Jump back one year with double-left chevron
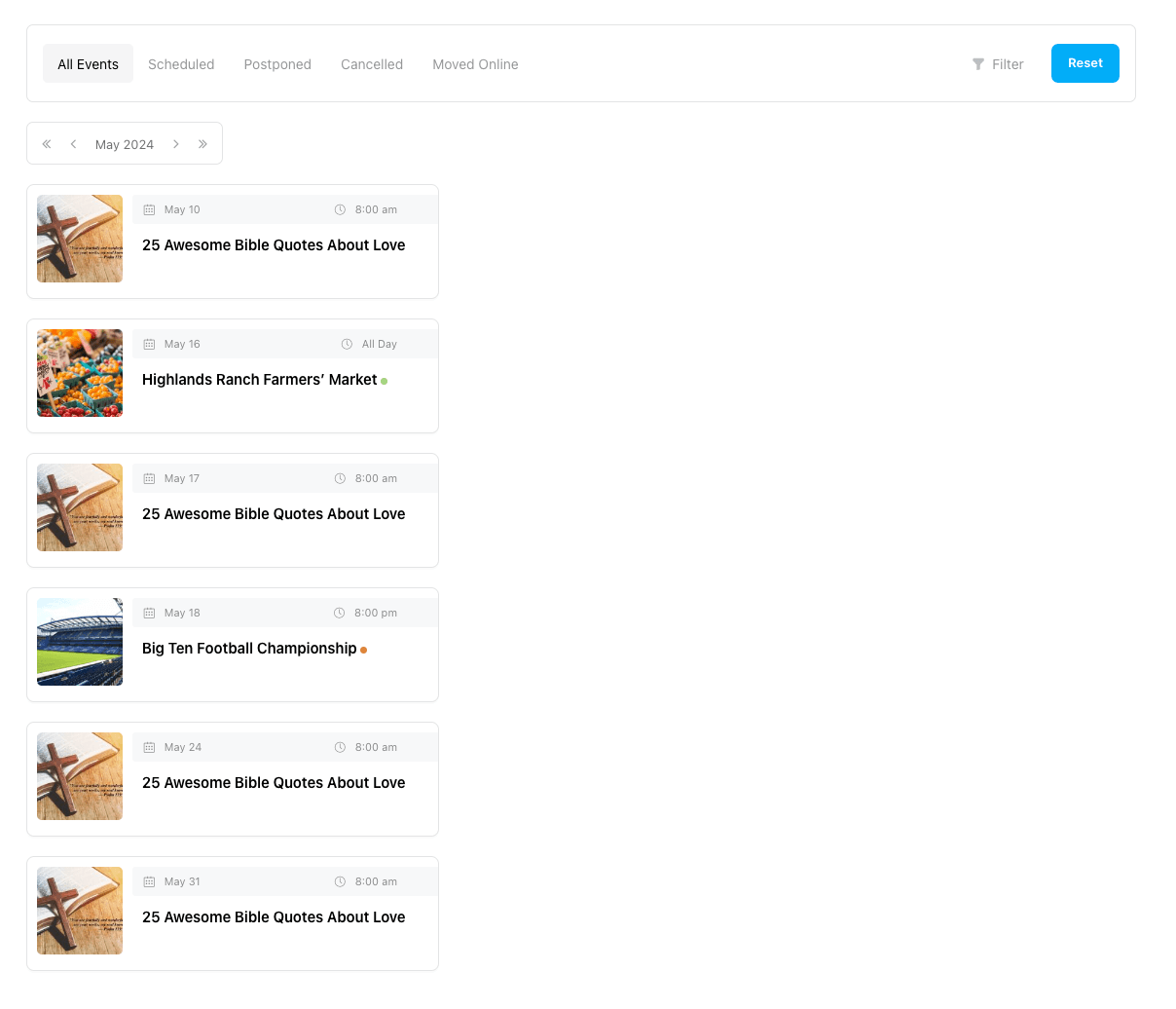This screenshot has height=1009, width=1176. 47,144
